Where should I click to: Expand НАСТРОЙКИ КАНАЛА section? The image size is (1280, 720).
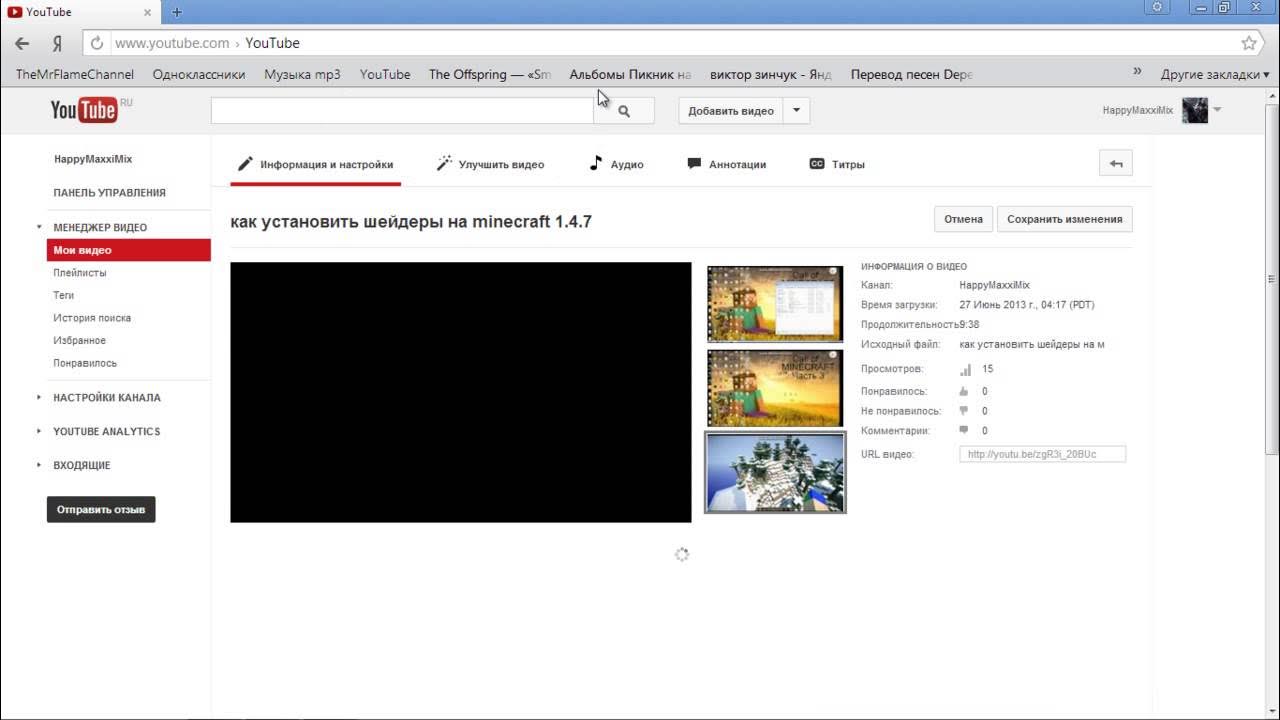coord(39,397)
